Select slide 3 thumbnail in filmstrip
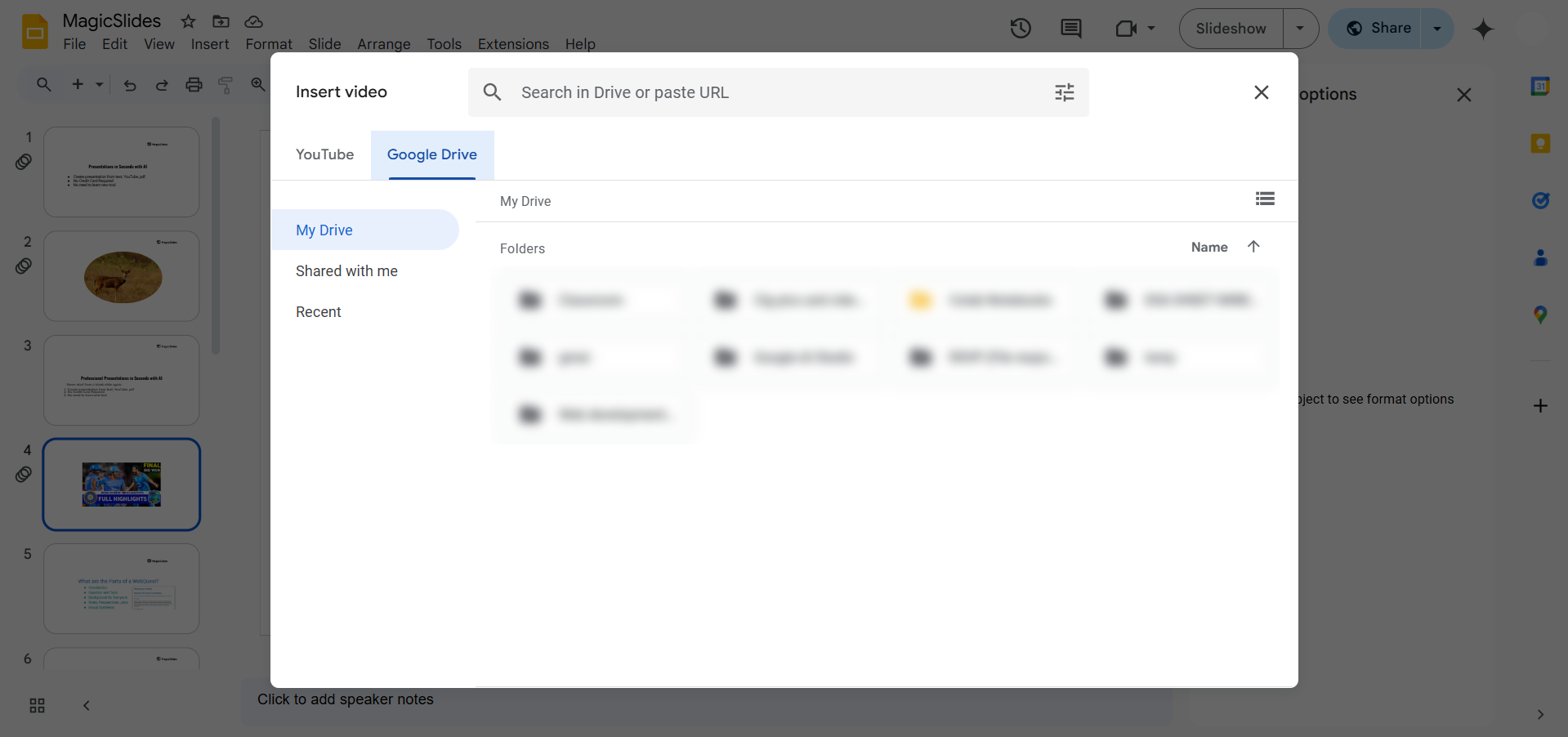The height and width of the screenshot is (737, 1568). tap(122, 380)
